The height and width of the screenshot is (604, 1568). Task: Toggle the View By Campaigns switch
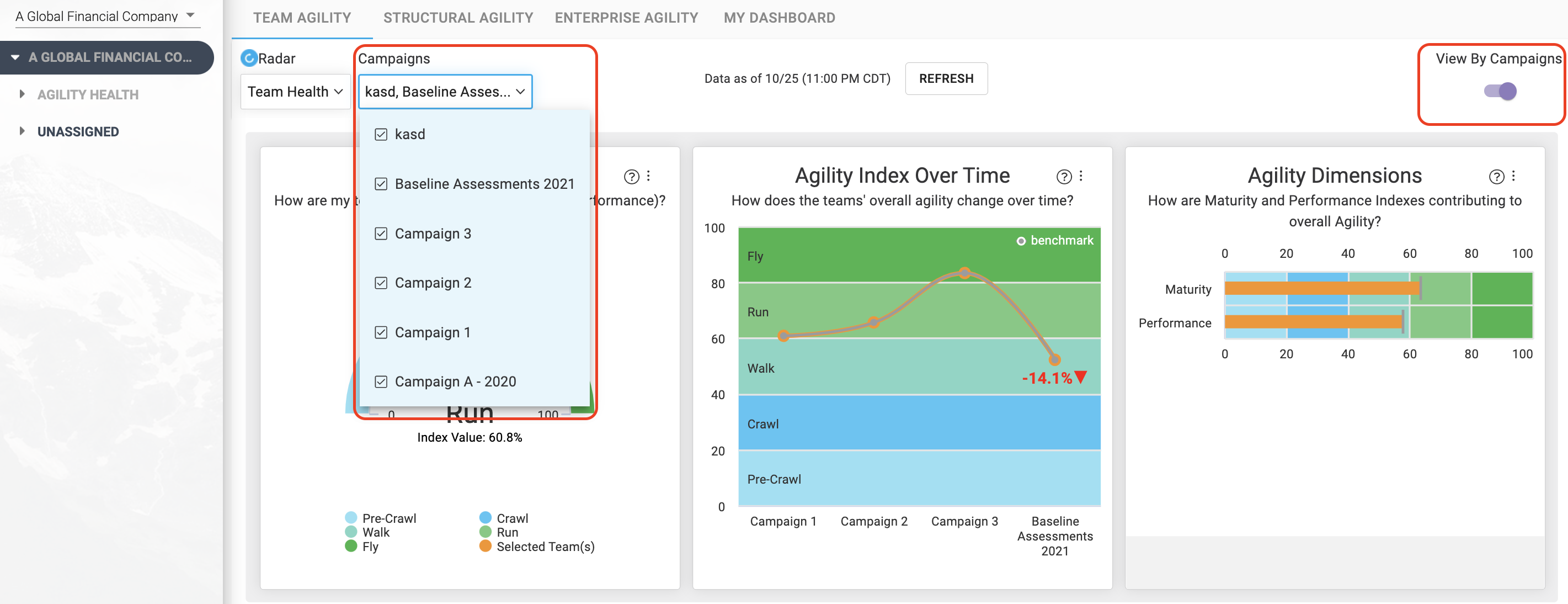(x=1500, y=91)
